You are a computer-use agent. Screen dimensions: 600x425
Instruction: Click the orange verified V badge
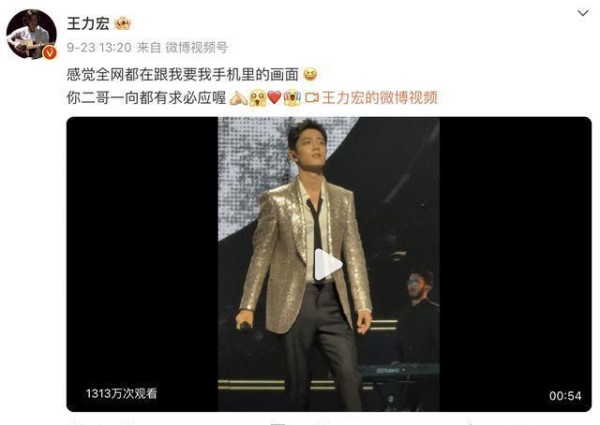(x=49, y=53)
